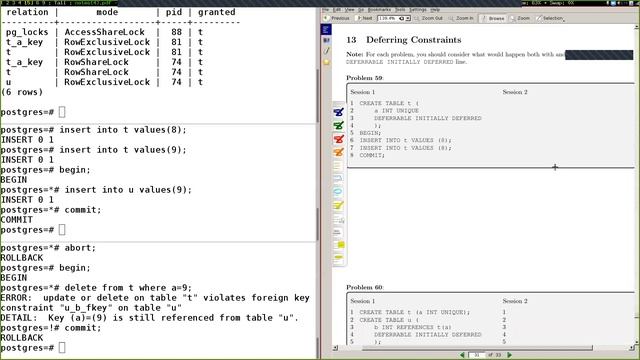Click the PDF scroll-left arrow
Screen dimensions: 640x360
pyautogui.click(x=335, y=348)
